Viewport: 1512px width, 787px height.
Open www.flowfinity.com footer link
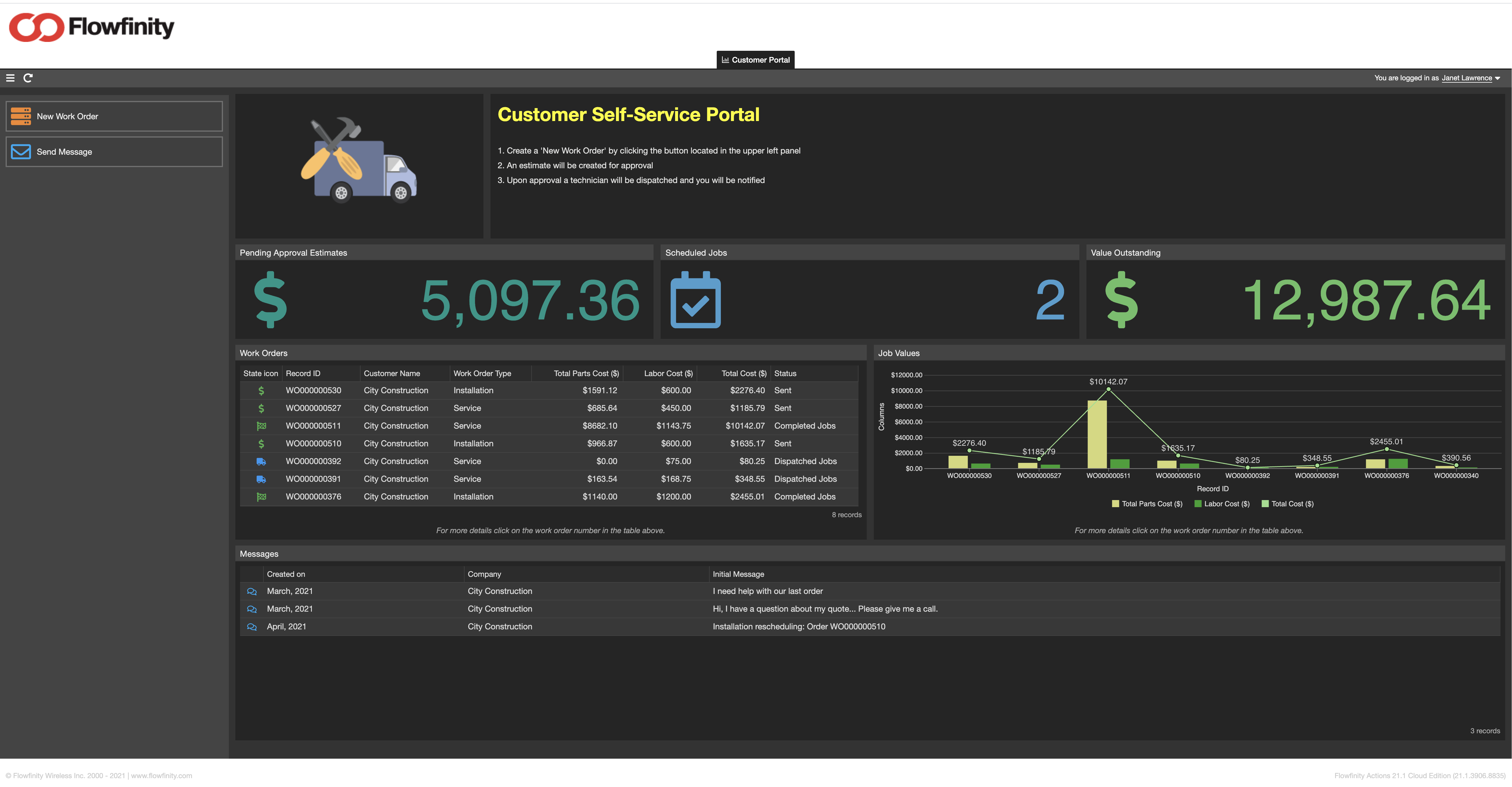[162, 776]
